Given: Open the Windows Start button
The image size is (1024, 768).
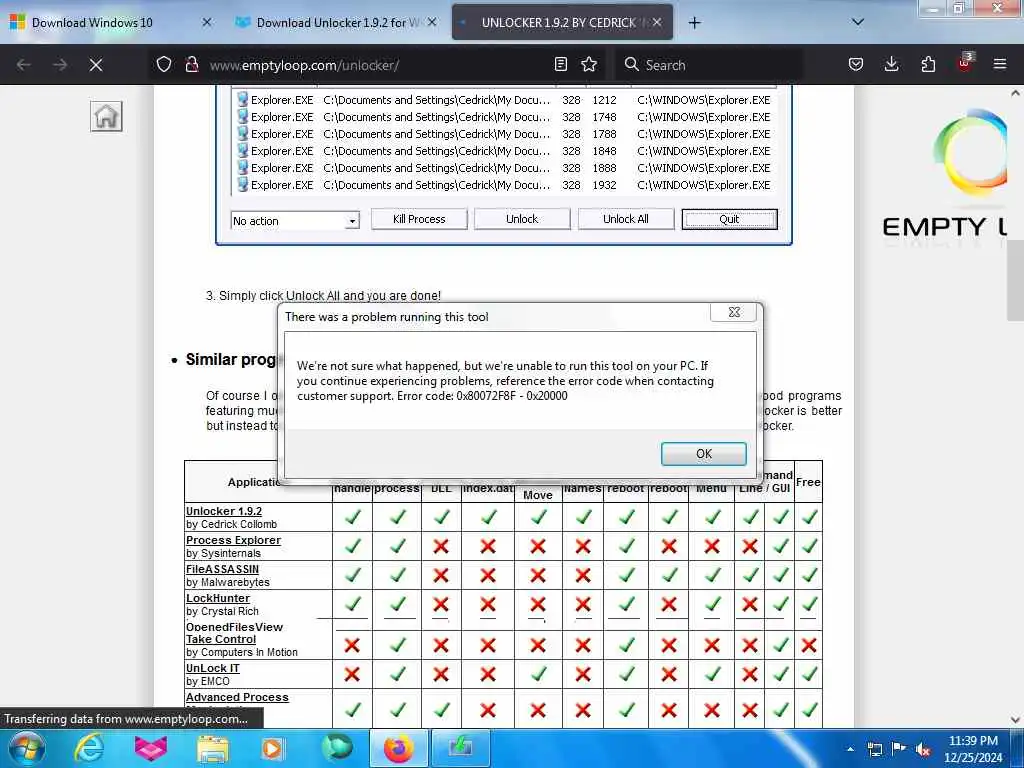Looking at the screenshot, I should tap(26, 748).
